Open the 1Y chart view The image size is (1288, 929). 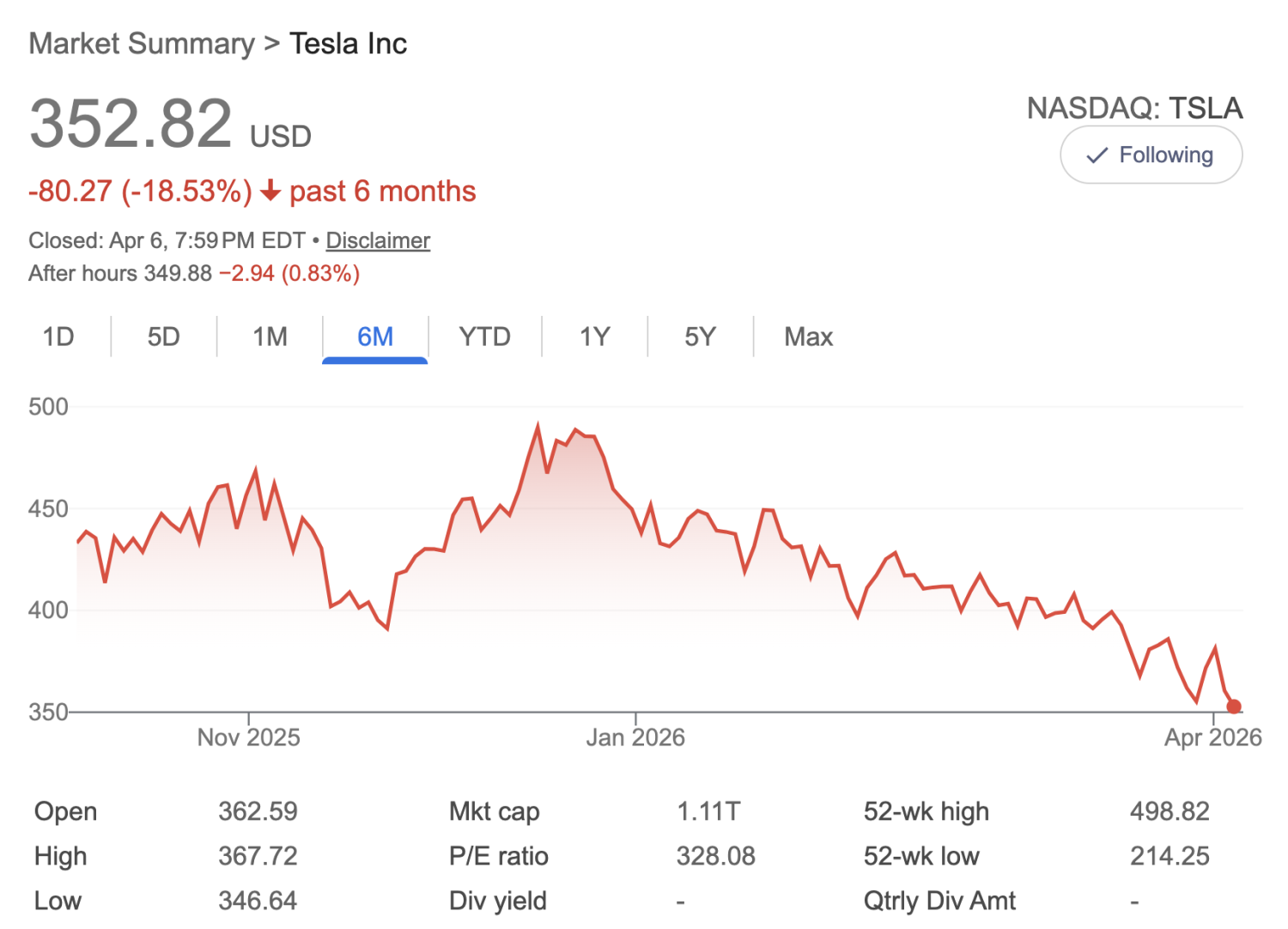coord(593,337)
